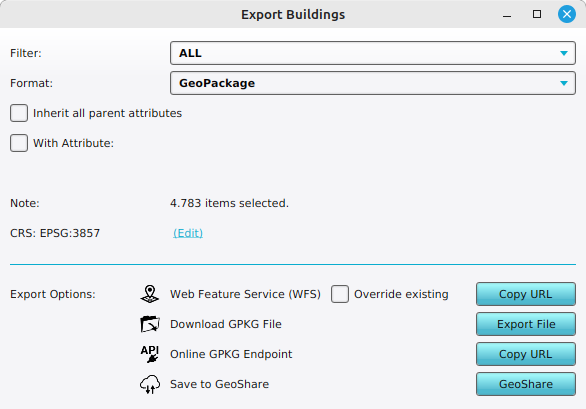Click the '4.783 items selected.' note text
Screen dimensions: 586x409
click(x=229, y=203)
